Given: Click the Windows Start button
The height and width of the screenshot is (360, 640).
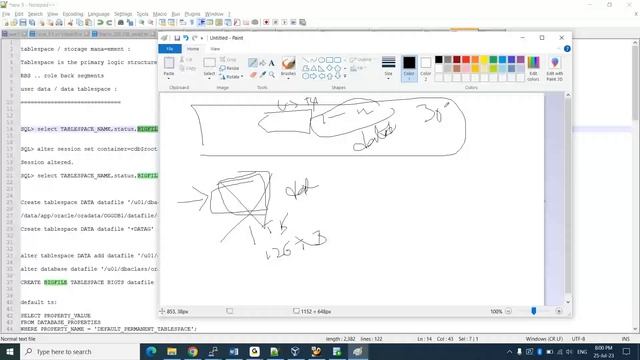Looking at the screenshot, I should pos(10,351).
